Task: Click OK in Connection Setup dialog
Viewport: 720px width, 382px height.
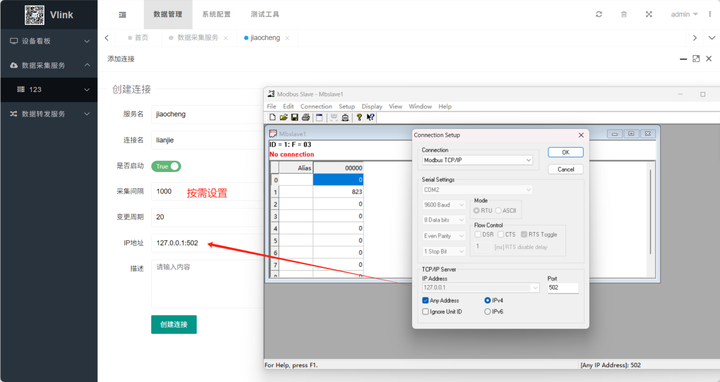Action: click(x=566, y=152)
